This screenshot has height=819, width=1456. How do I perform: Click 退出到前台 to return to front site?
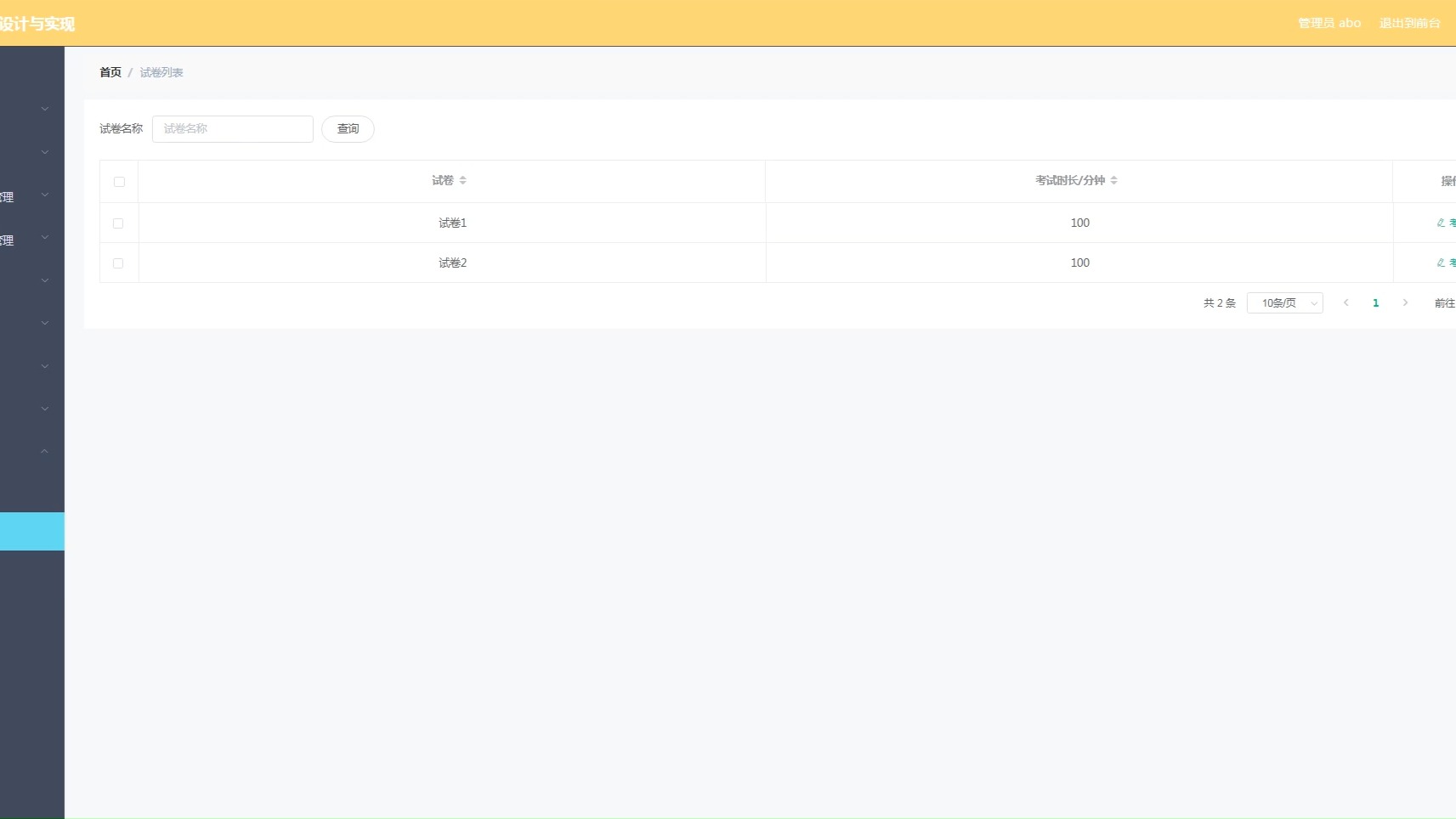1409,23
